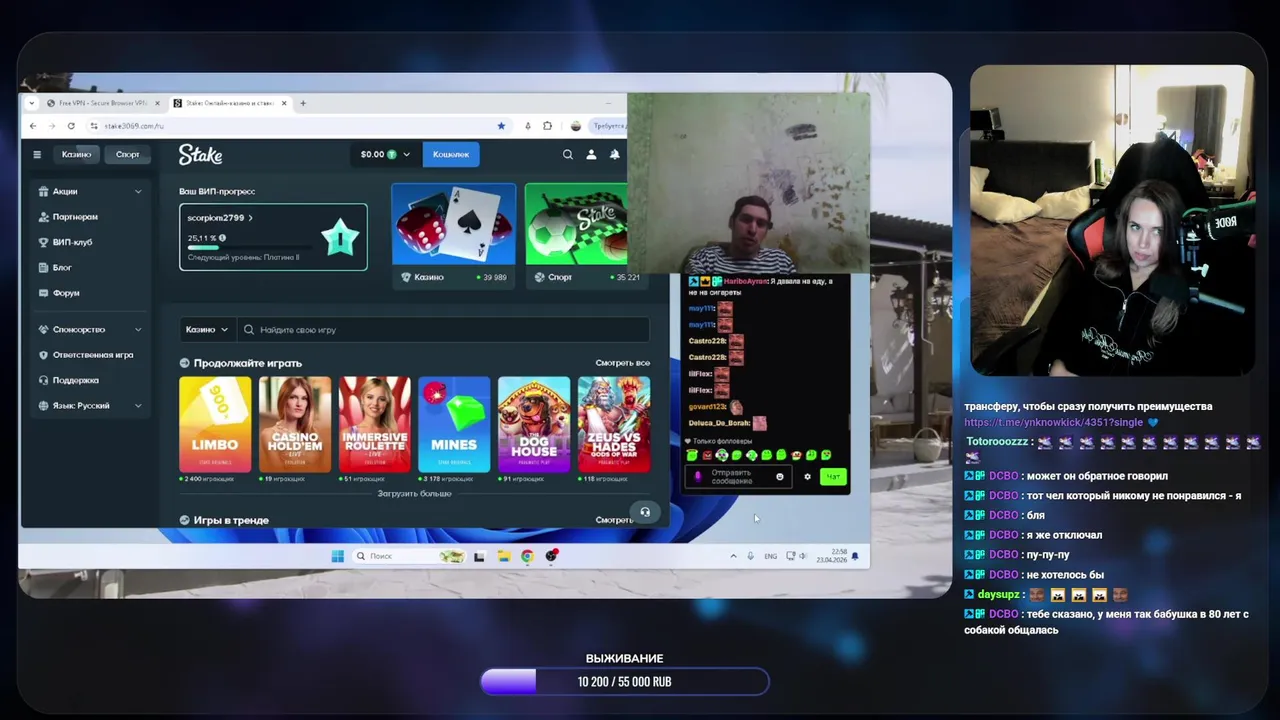Open Ответственная игра in the sidebar
The height and width of the screenshot is (720, 1280).
click(92, 355)
